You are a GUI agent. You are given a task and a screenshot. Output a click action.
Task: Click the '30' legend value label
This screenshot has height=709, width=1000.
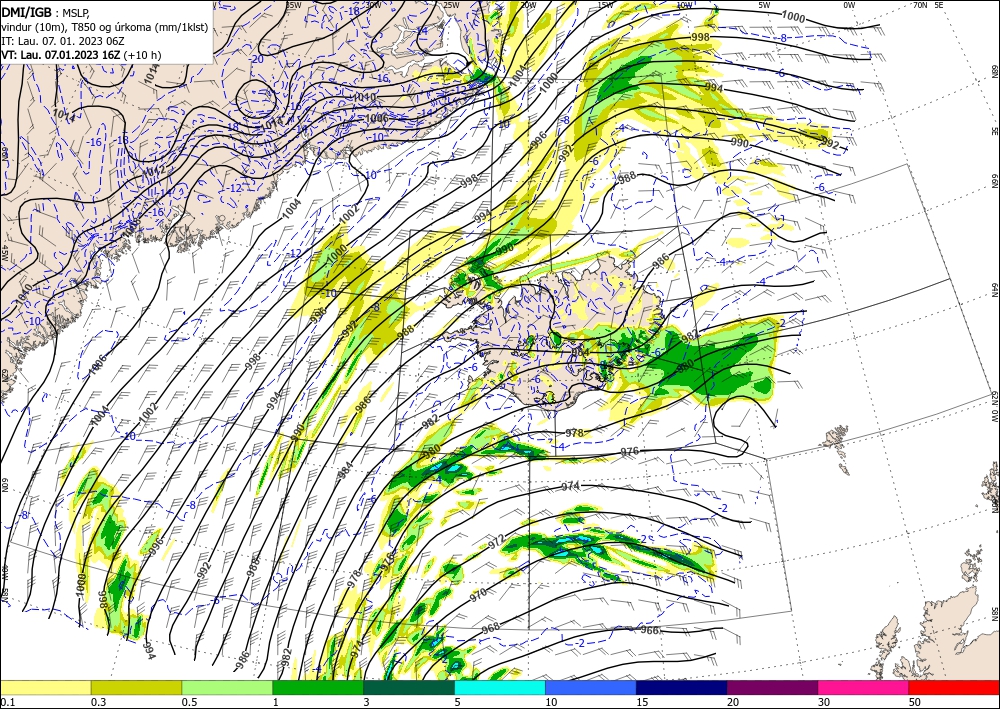coord(824,702)
